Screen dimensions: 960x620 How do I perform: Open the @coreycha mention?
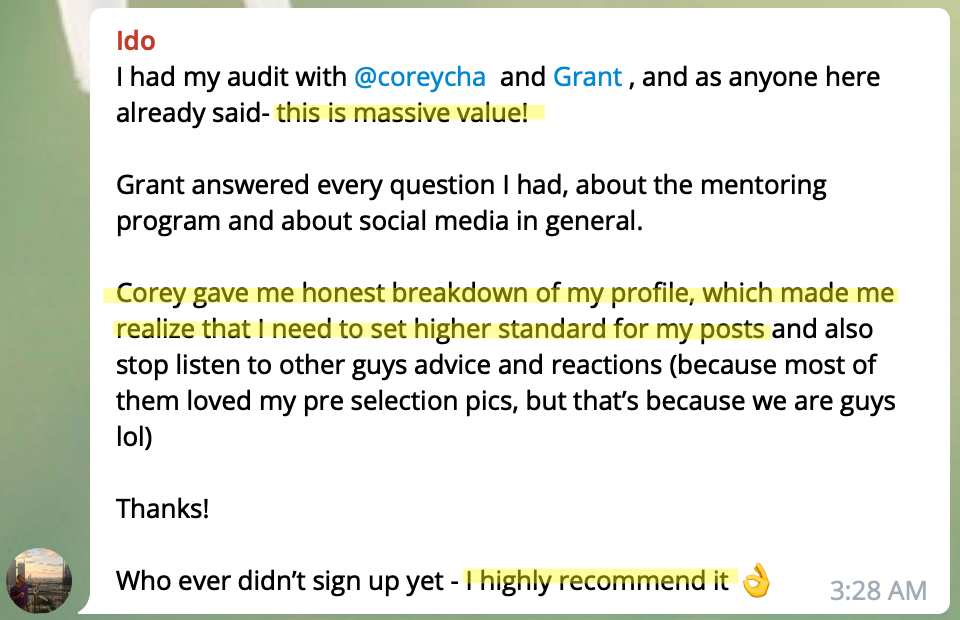tap(419, 77)
